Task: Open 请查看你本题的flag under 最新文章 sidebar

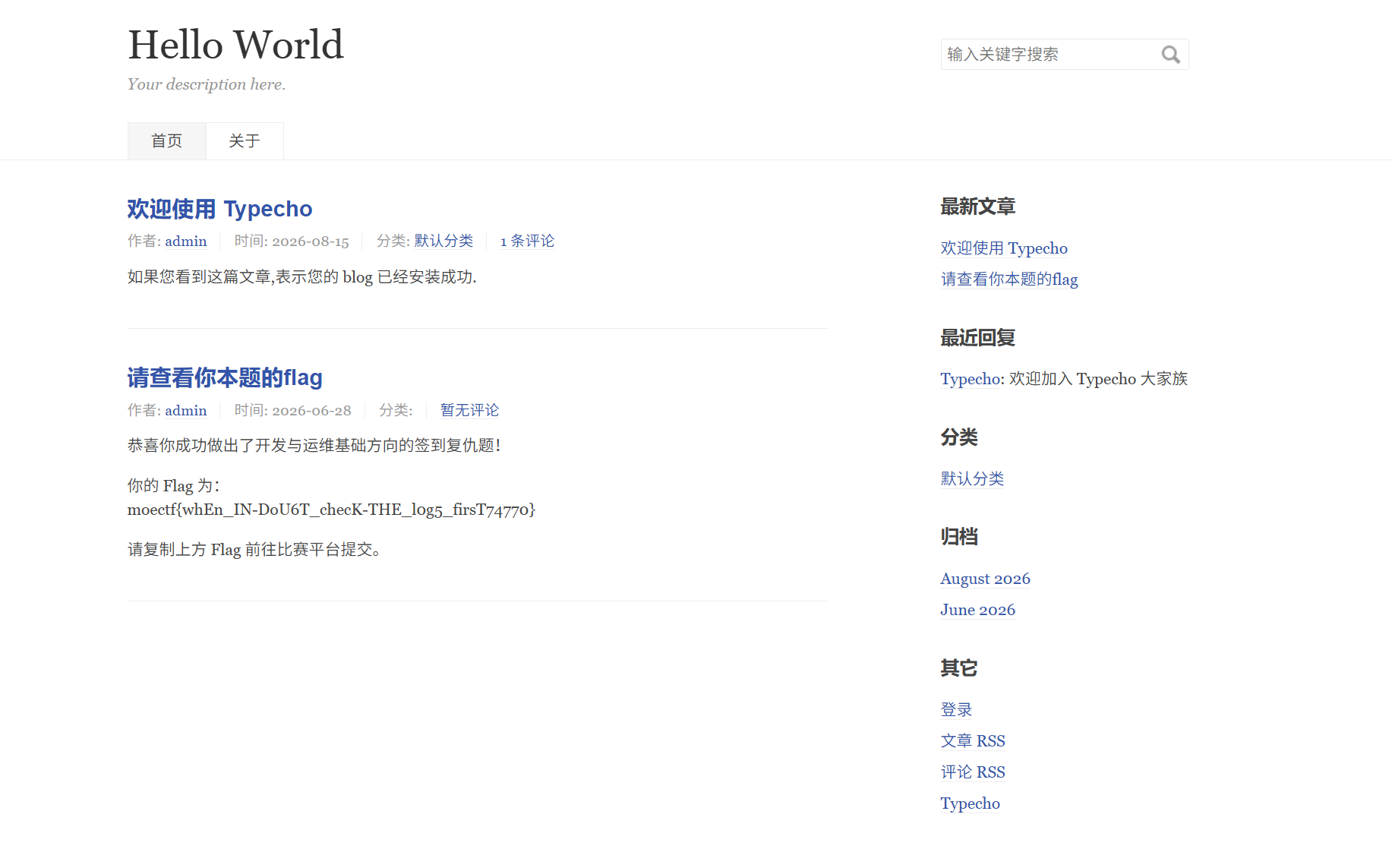Action: [x=1009, y=279]
